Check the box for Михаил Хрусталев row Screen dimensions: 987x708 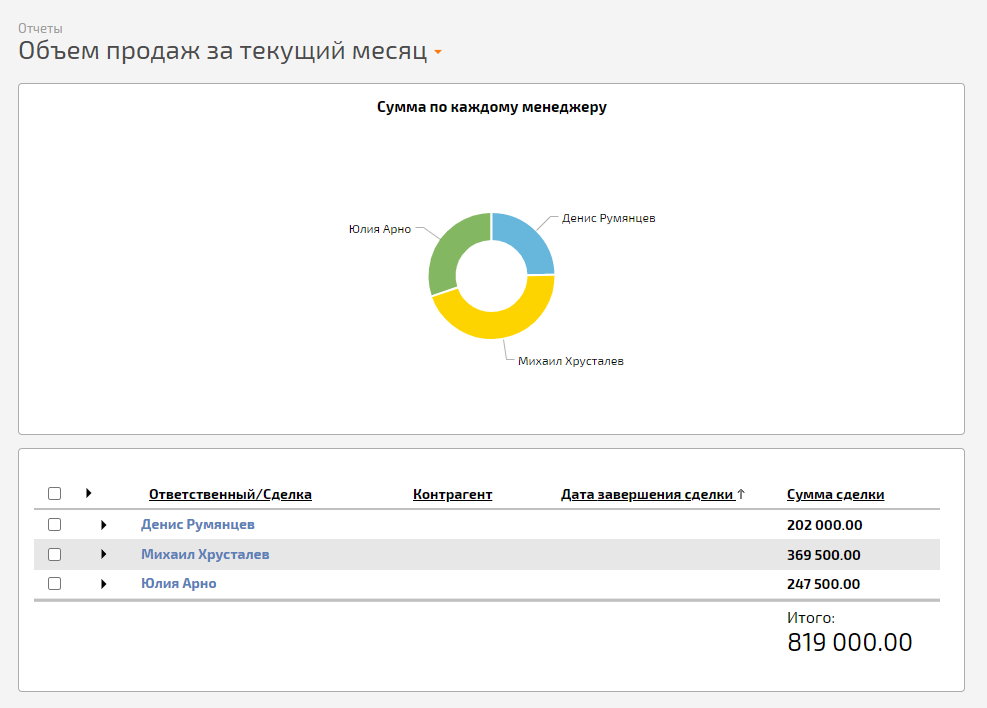pos(55,554)
